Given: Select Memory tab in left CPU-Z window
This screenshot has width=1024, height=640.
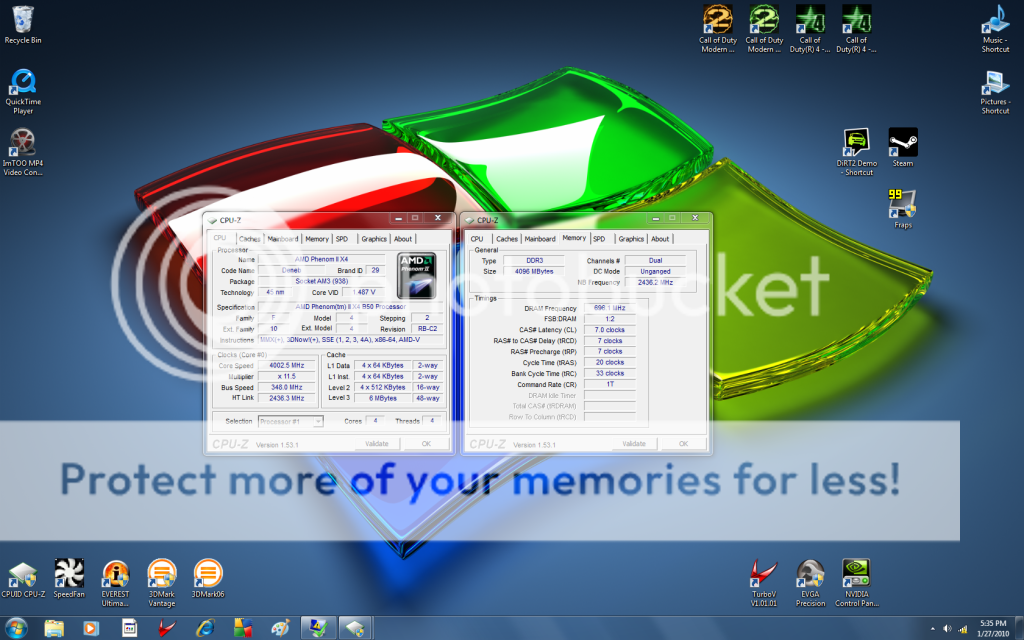Looking at the screenshot, I should click(x=317, y=239).
